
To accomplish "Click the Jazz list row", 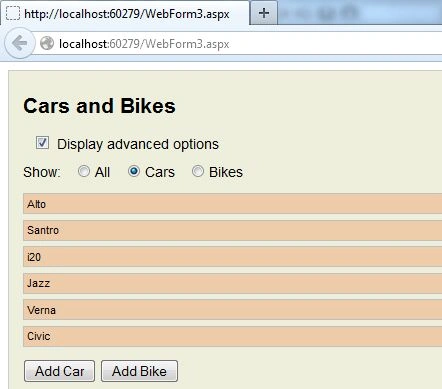I will tap(233, 283).
